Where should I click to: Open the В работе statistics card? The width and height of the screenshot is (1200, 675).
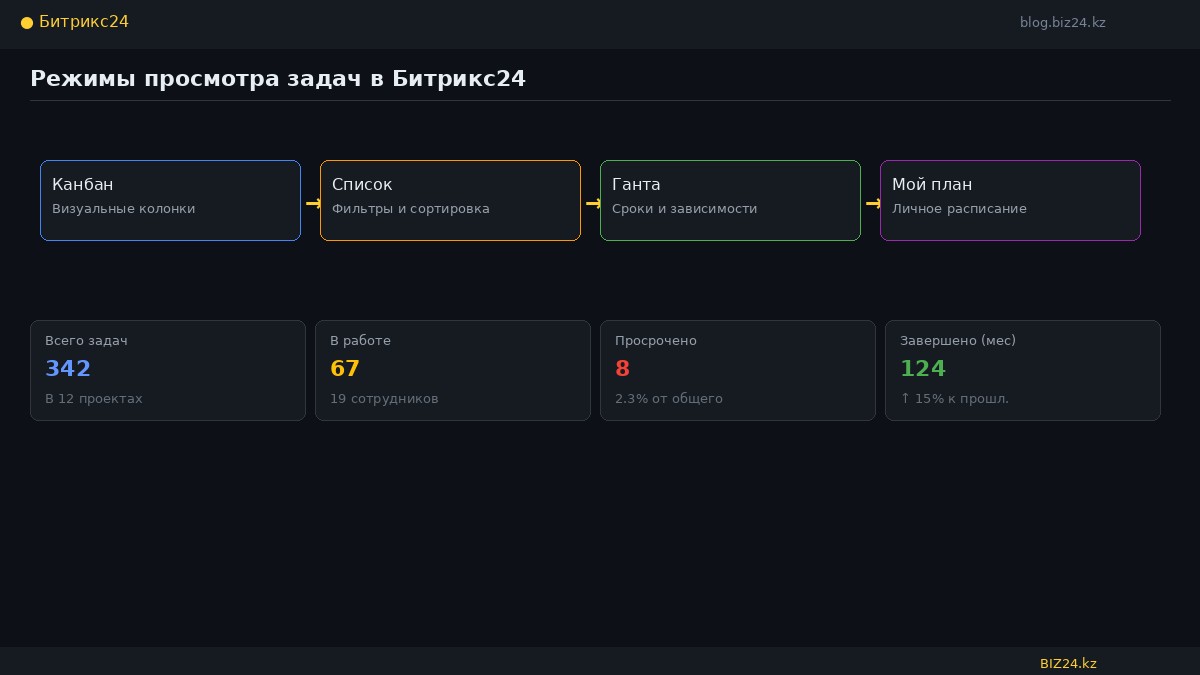click(453, 370)
